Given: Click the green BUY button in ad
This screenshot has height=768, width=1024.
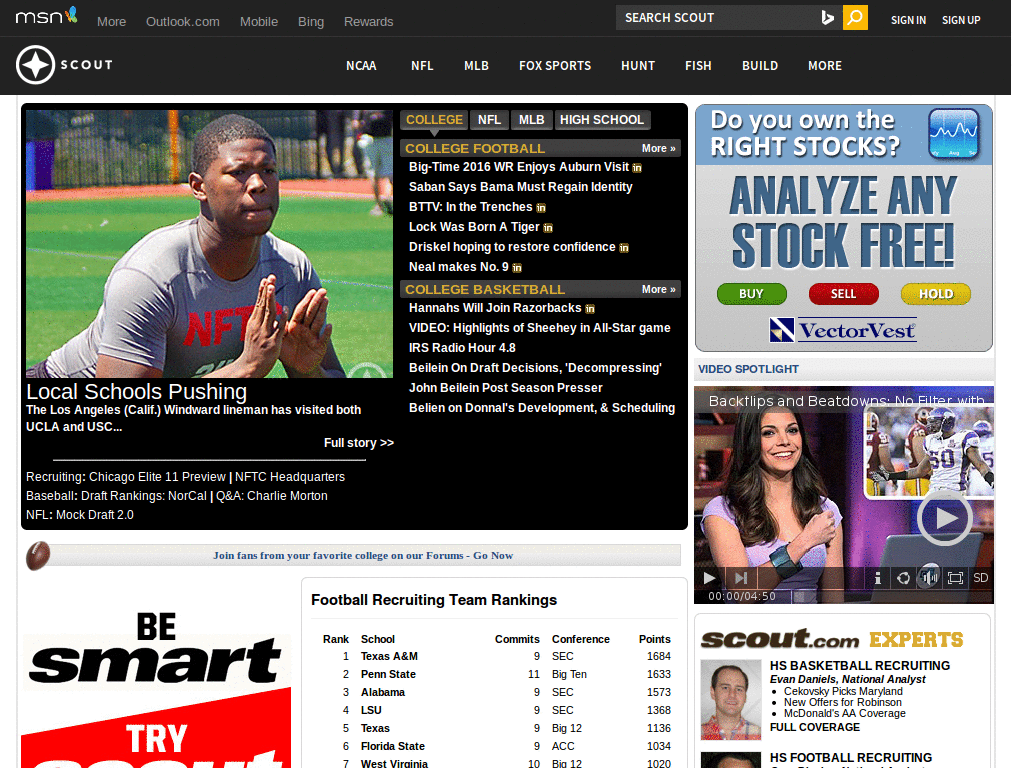Looking at the screenshot, I should click(752, 294).
